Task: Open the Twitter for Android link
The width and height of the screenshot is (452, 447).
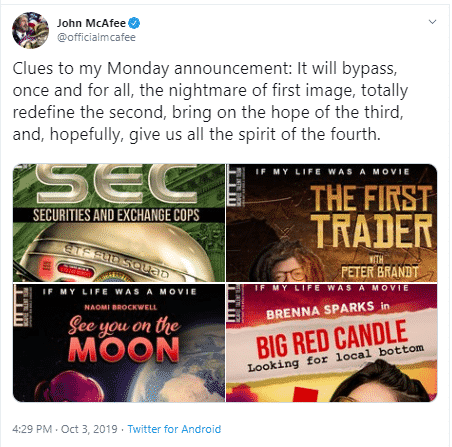Action: pos(174,429)
